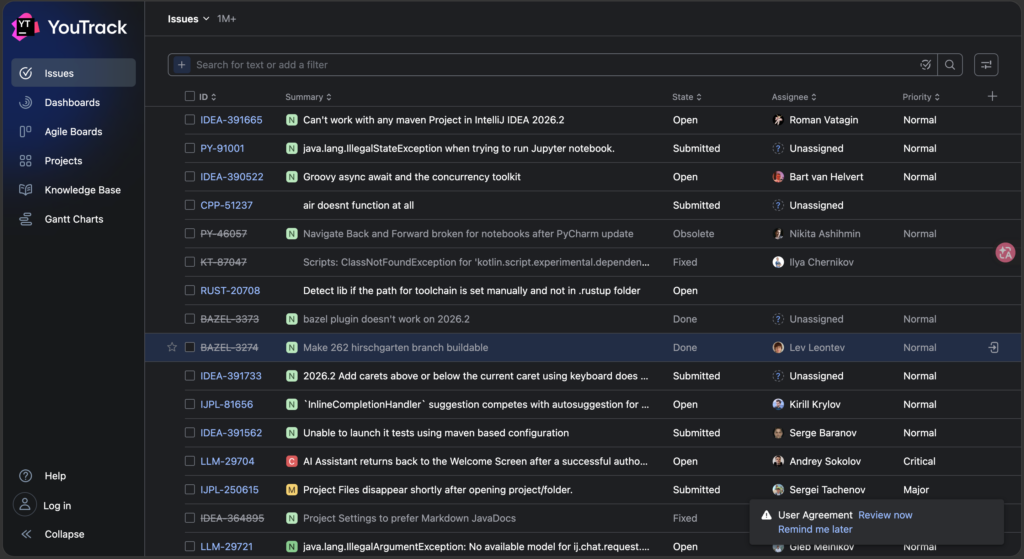Click Review now in User Agreement
This screenshot has width=1024, height=559.
tap(885, 515)
